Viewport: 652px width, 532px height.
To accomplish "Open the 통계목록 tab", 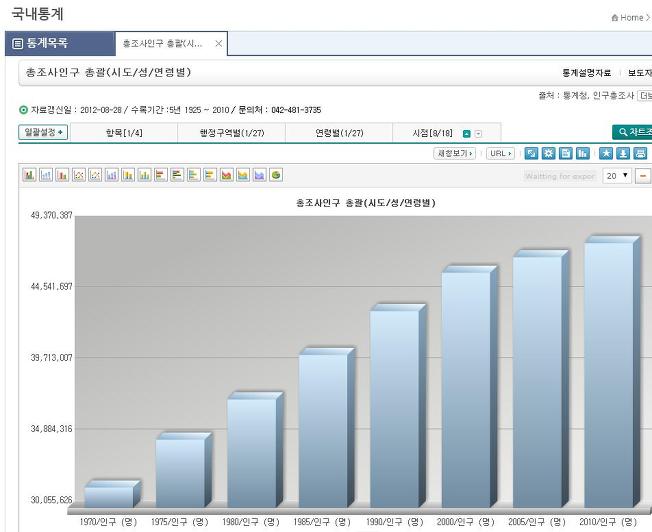I will click(x=60, y=43).
